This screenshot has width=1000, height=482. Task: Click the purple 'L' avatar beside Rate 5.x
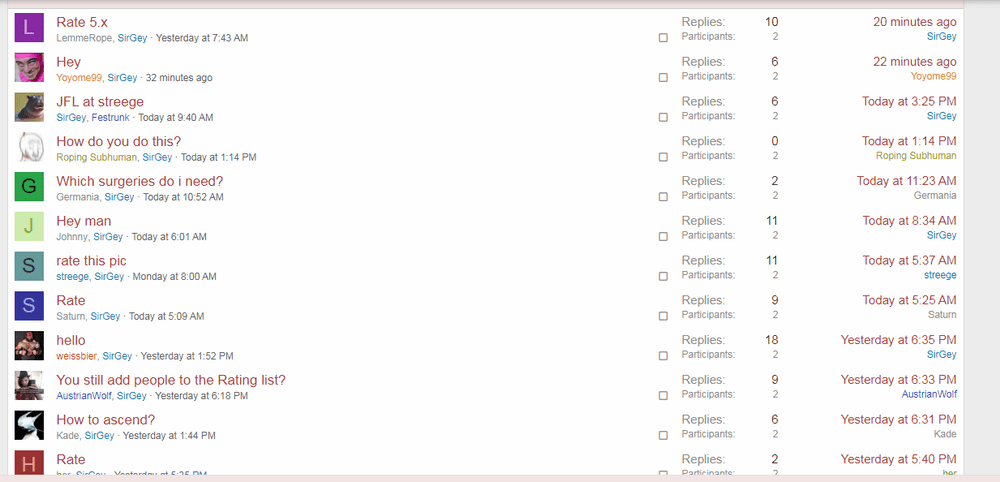(x=29, y=28)
